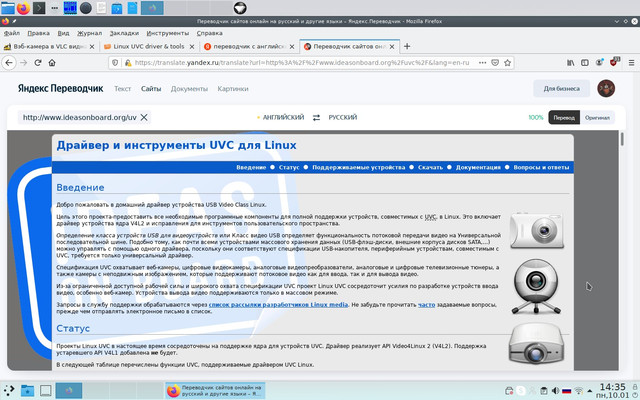
Task: Jump to Скачать section
Action: coord(430,167)
